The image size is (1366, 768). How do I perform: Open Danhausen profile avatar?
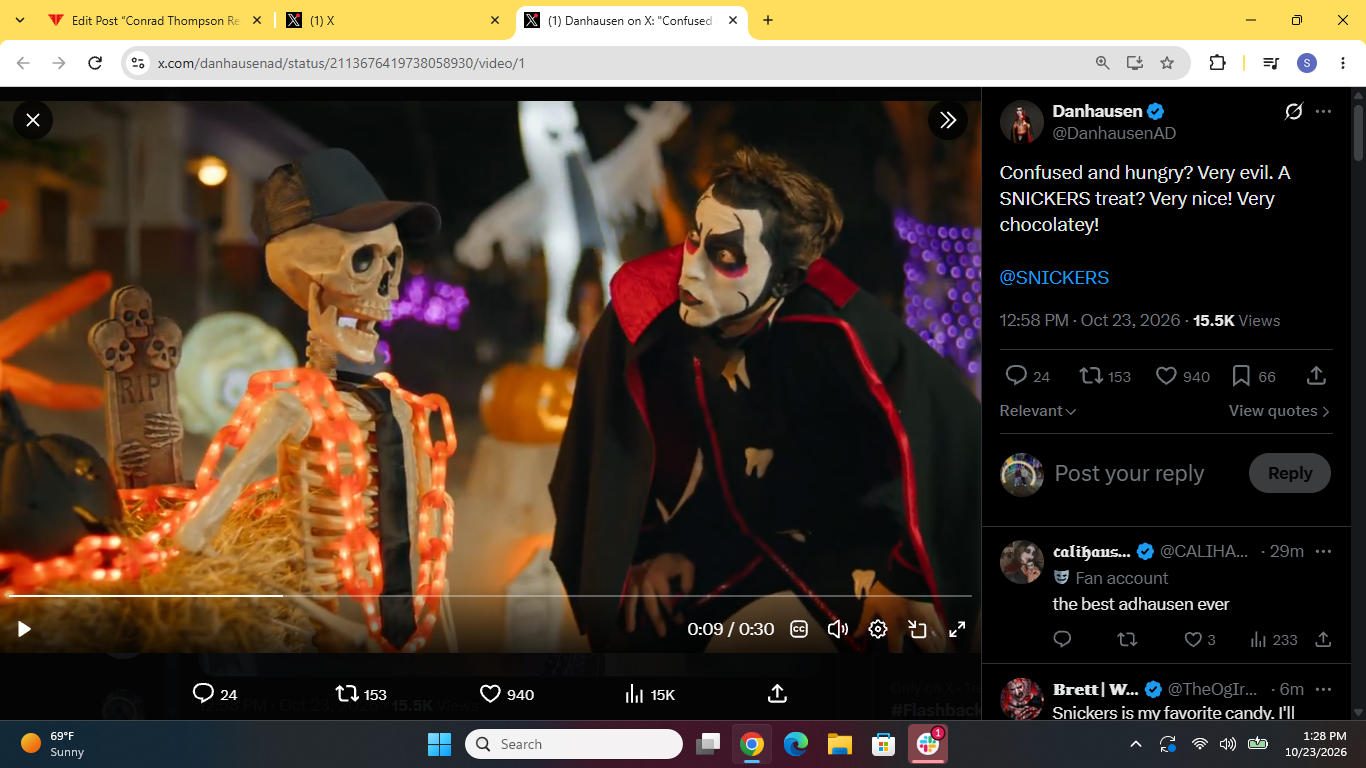pyautogui.click(x=1021, y=122)
